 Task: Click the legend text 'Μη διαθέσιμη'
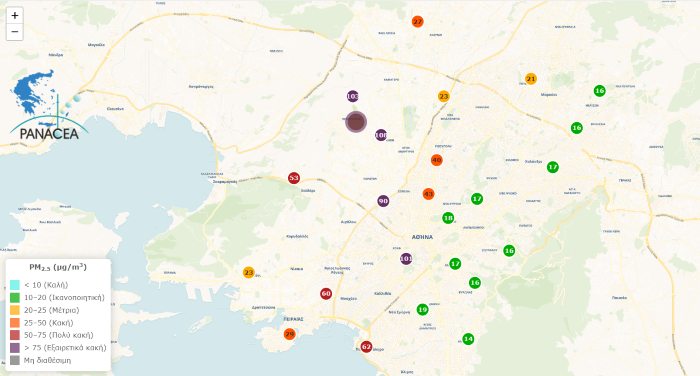(47, 360)
